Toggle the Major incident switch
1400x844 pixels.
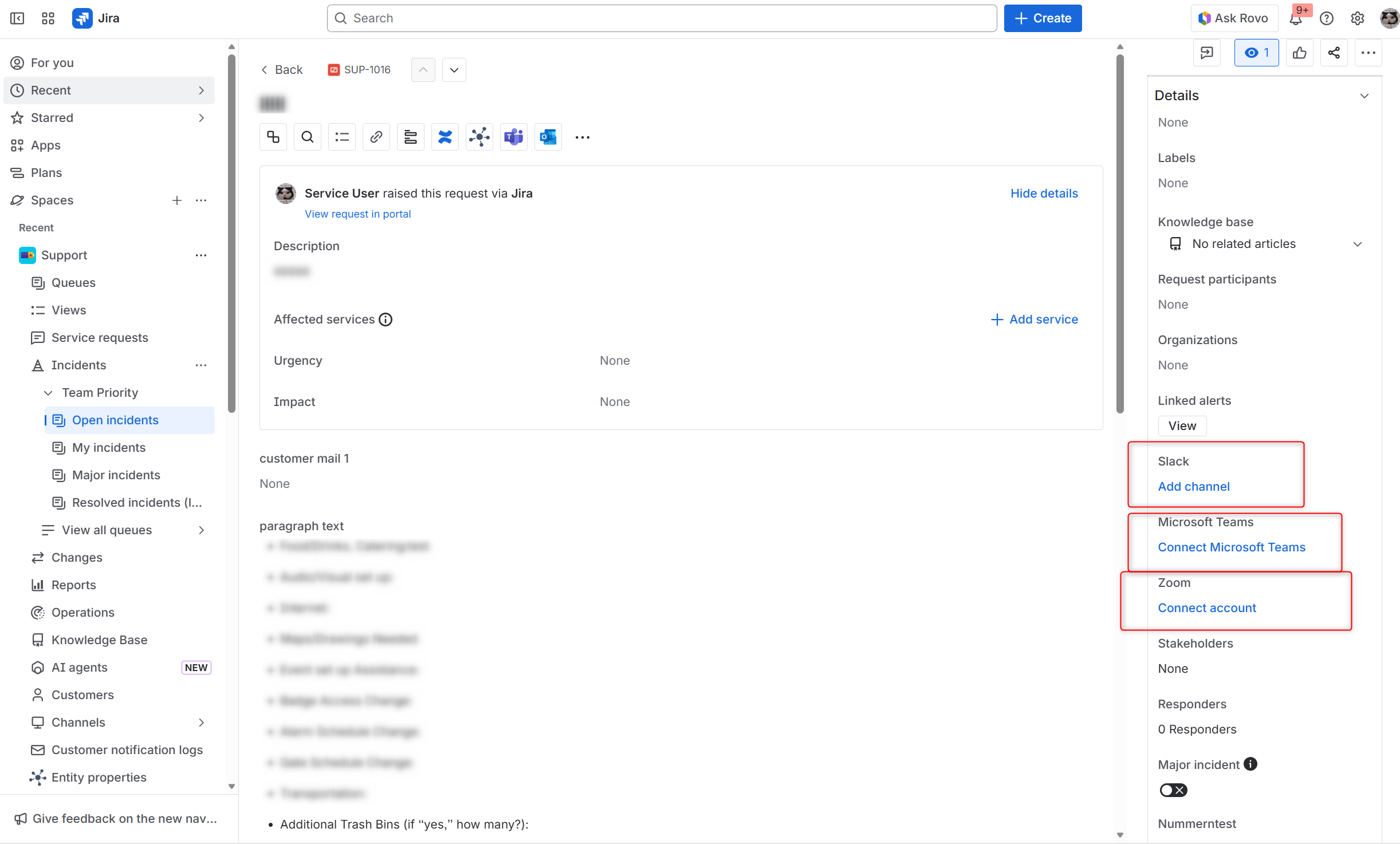[x=1173, y=790]
